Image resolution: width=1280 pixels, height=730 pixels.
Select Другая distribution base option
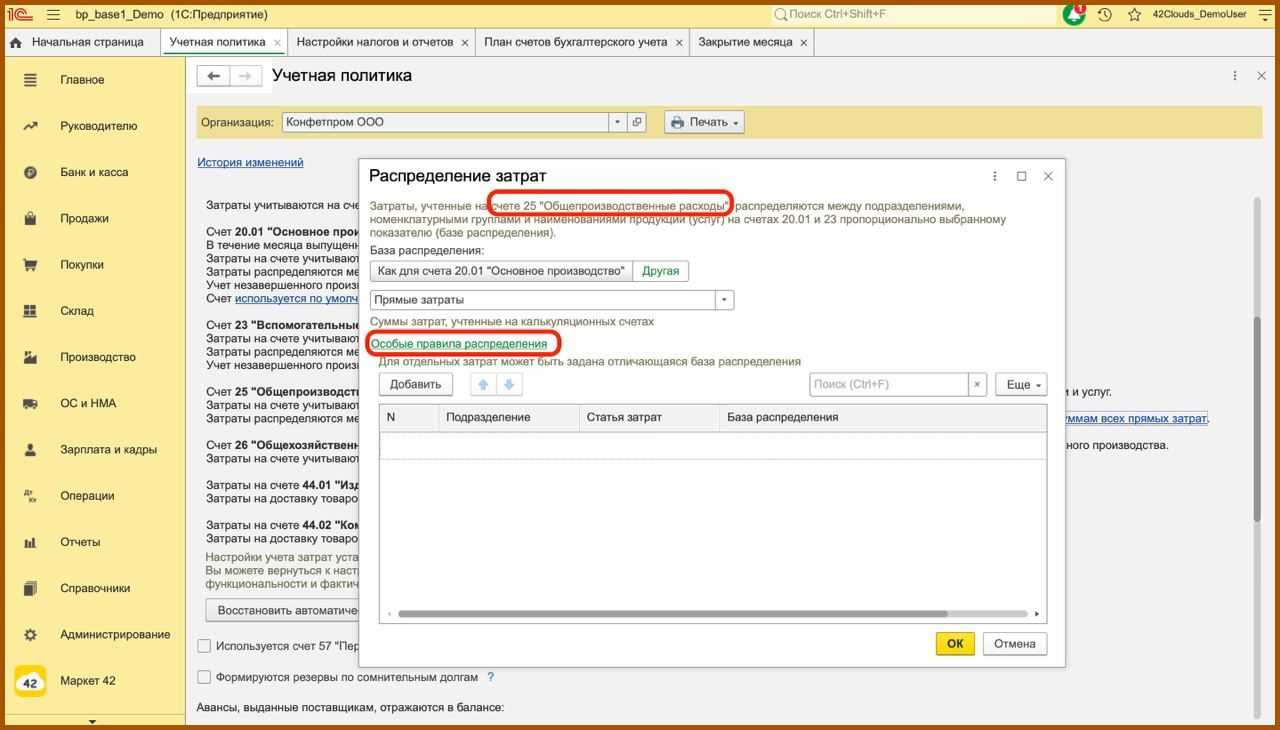(660, 271)
